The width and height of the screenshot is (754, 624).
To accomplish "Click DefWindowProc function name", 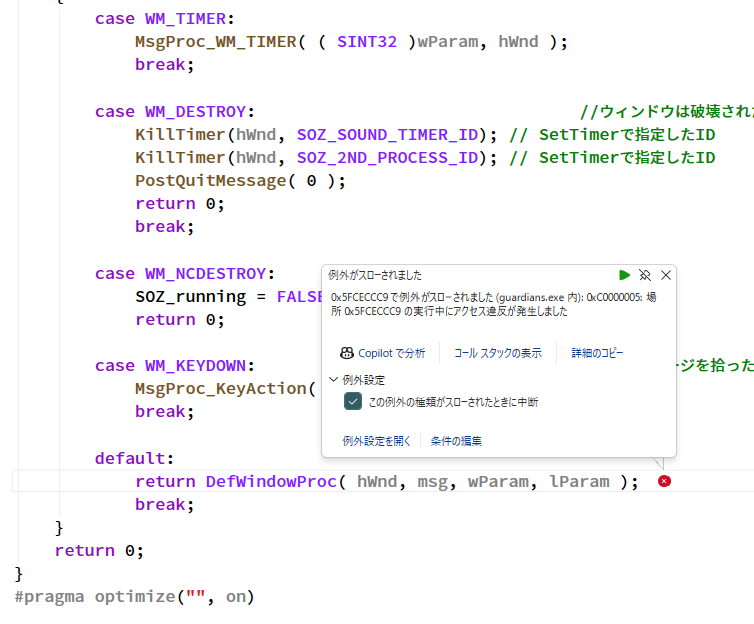I will pyautogui.click(x=271, y=481).
